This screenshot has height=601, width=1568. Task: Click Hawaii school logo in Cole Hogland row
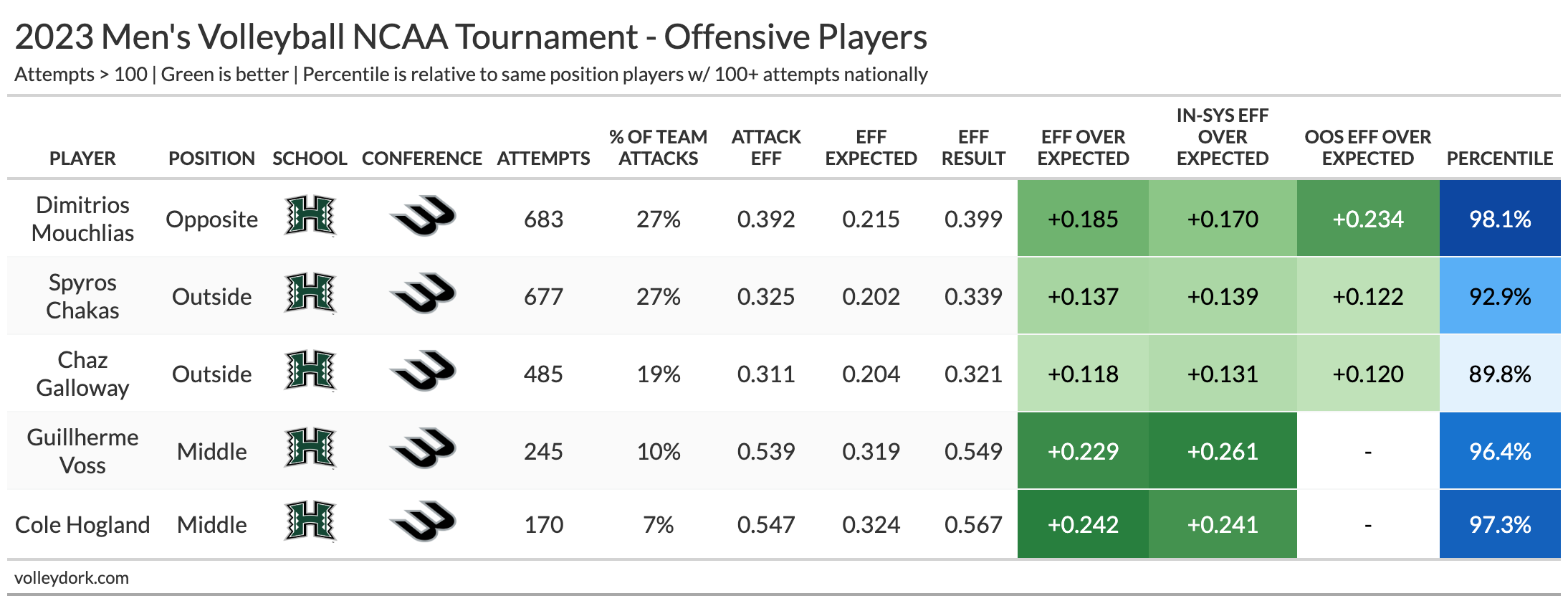pyautogui.click(x=310, y=521)
